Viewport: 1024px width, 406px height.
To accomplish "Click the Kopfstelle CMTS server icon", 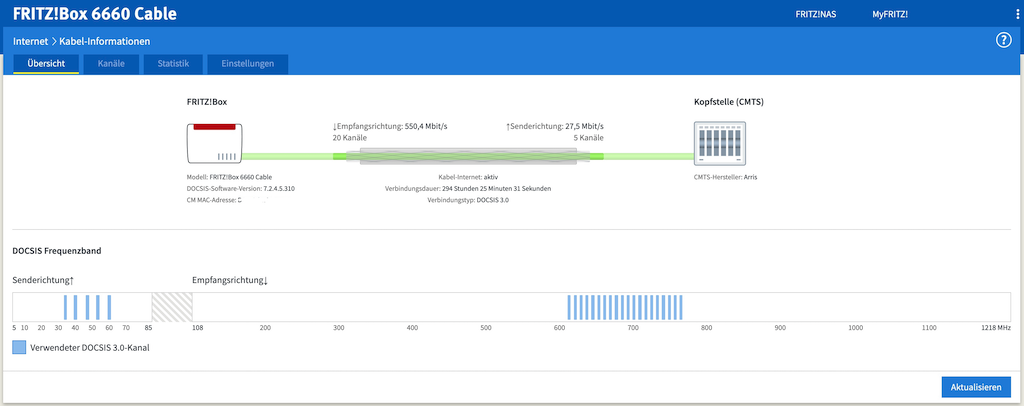I will [718, 143].
